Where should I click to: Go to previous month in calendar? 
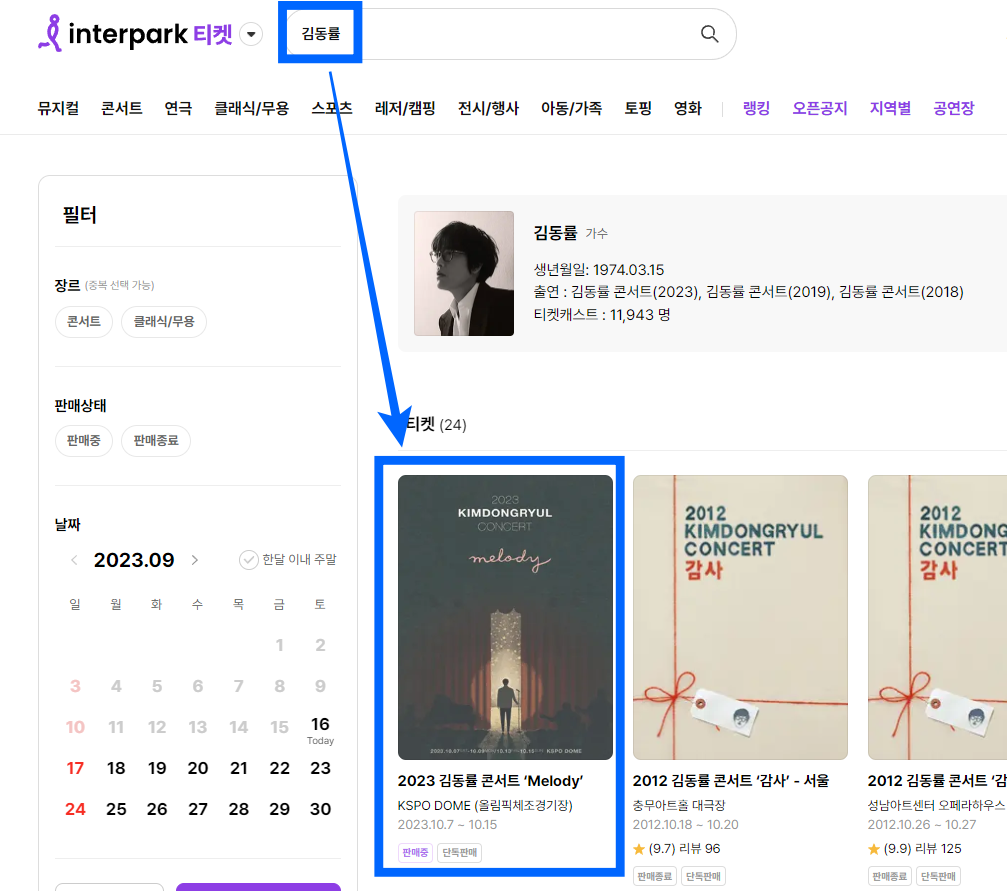click(74, 560)
